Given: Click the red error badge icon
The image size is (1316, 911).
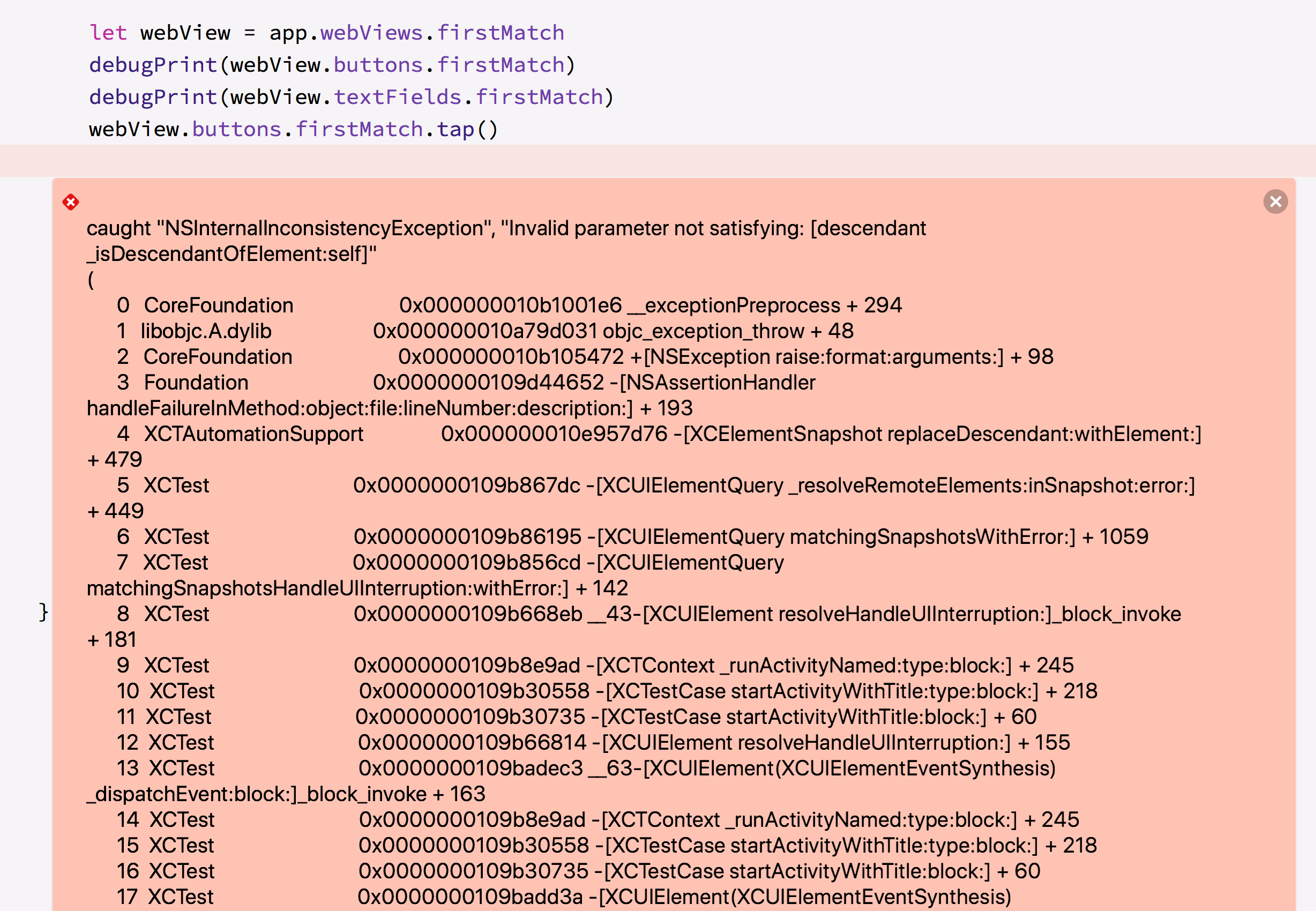Looking at the screenshot, I should [71, 203].
